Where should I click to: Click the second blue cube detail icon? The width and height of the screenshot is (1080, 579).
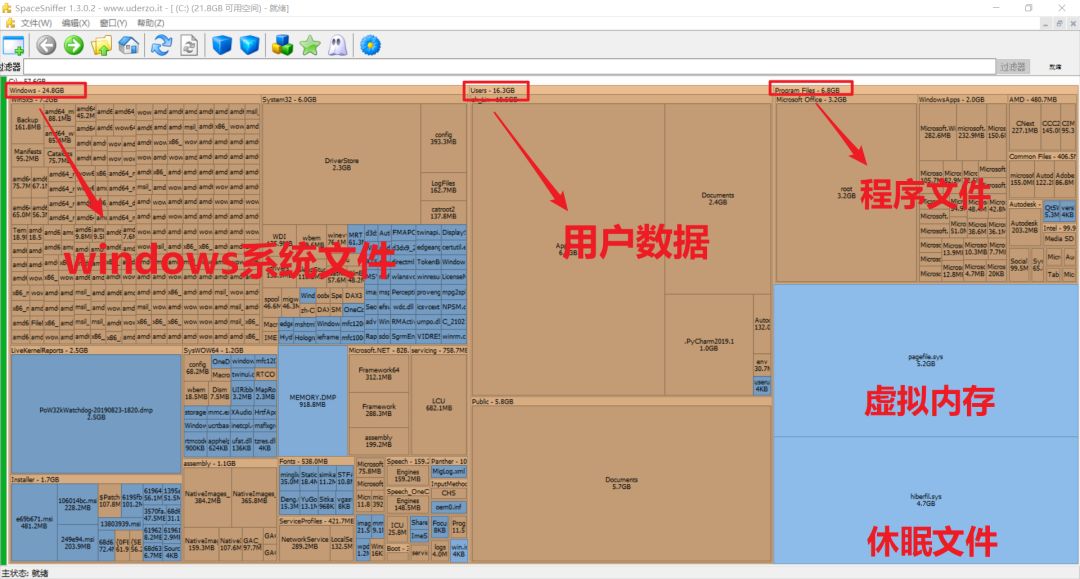tap(249, 45)
